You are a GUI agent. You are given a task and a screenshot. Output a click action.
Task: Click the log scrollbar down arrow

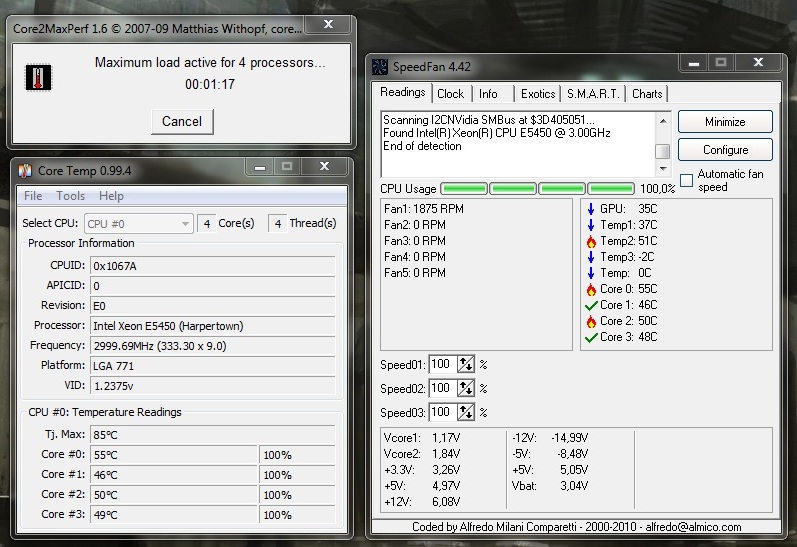[x=662, y=169]
